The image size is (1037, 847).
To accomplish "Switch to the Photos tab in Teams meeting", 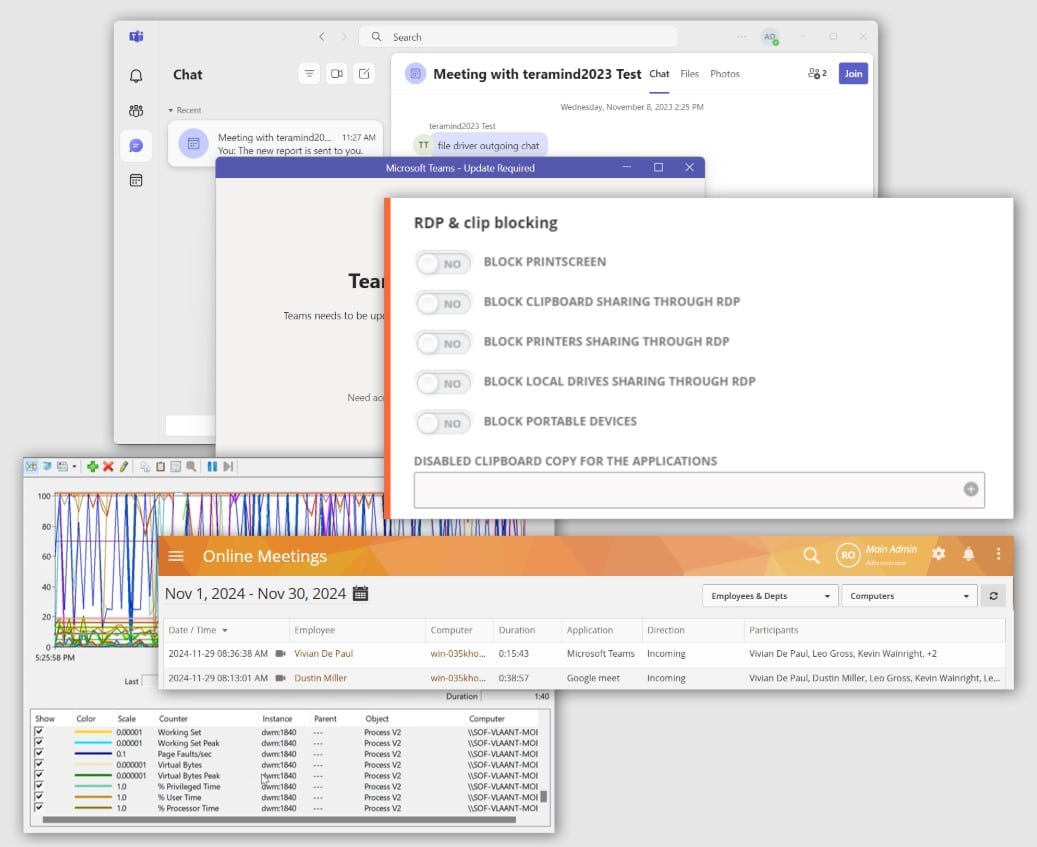I will point(725,73).
